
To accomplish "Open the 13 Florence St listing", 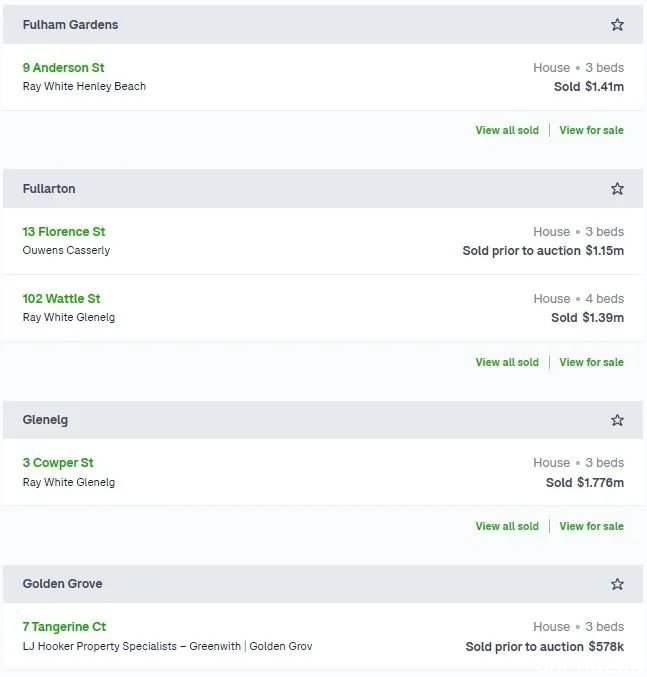I will click(x=64, y=232).
